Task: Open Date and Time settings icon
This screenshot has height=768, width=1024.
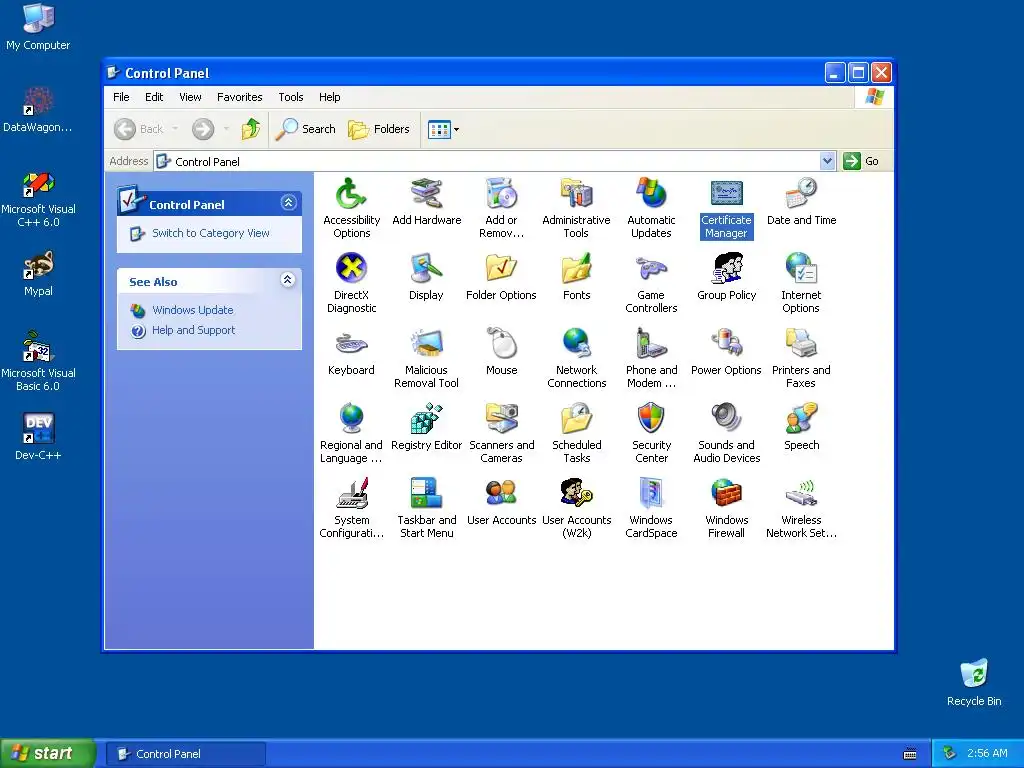Action: point(801,202)
